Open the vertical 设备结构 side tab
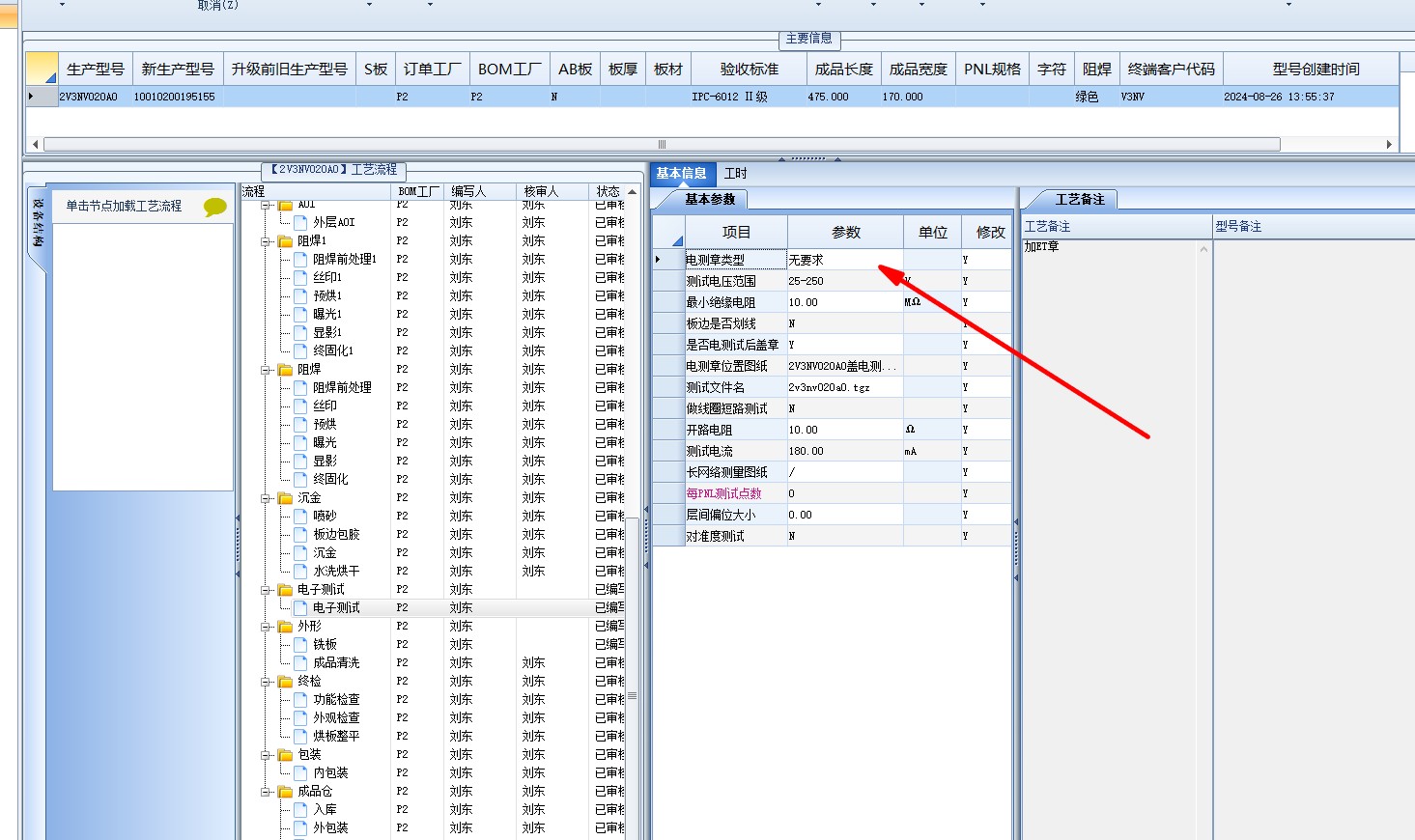1415x840 pixels. point(38,224)
